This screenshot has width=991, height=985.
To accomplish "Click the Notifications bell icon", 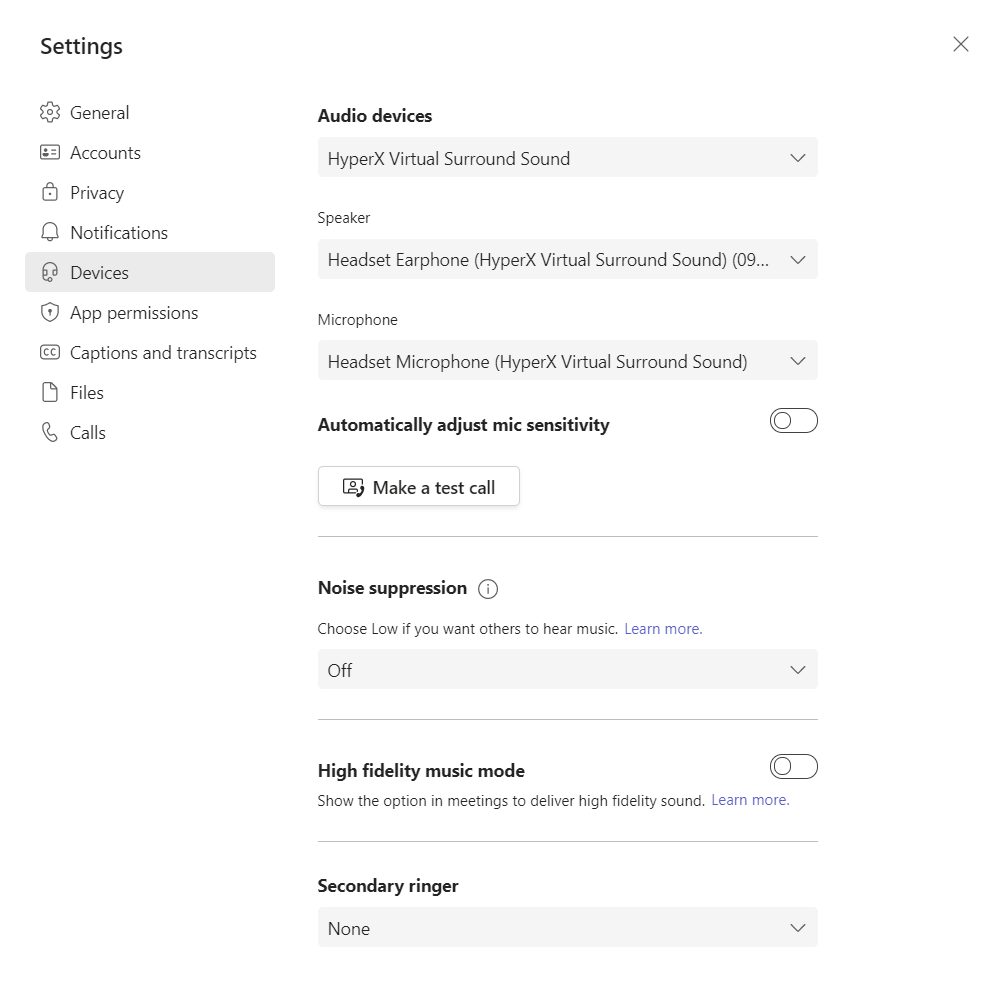I will pos(50,233).
